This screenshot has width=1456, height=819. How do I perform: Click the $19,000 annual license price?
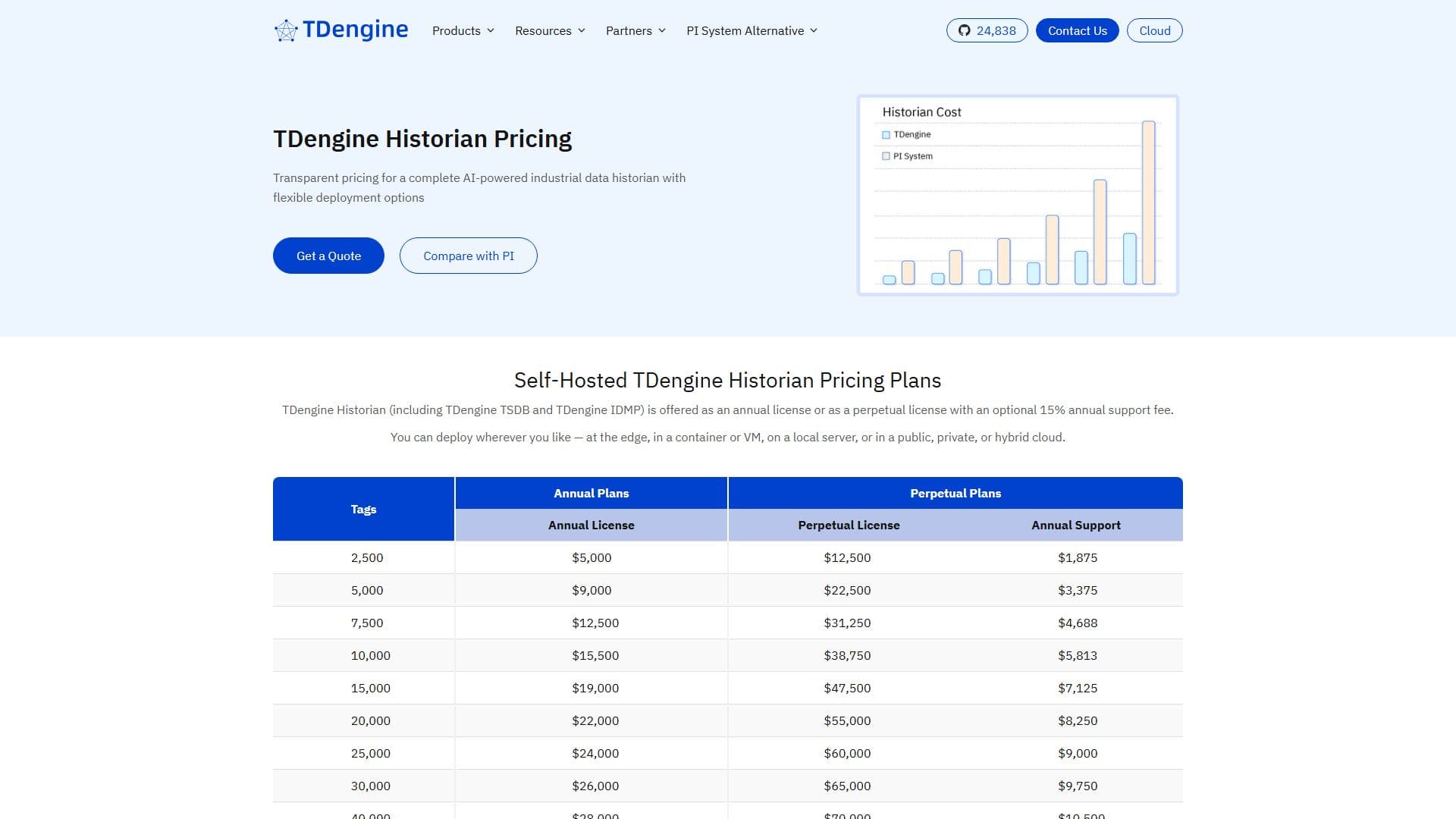595,688
